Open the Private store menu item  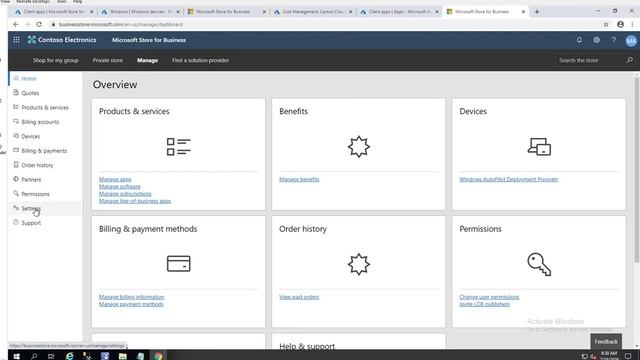(107, 60)
